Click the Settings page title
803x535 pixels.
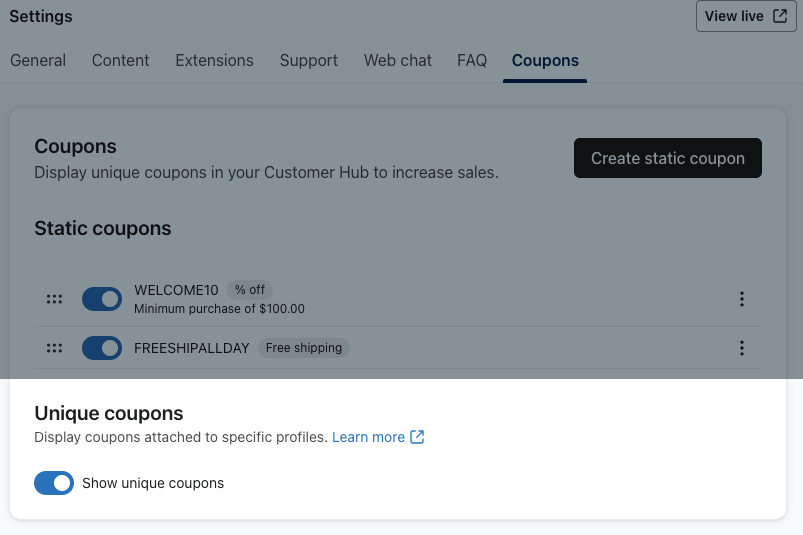click(41, 16)
